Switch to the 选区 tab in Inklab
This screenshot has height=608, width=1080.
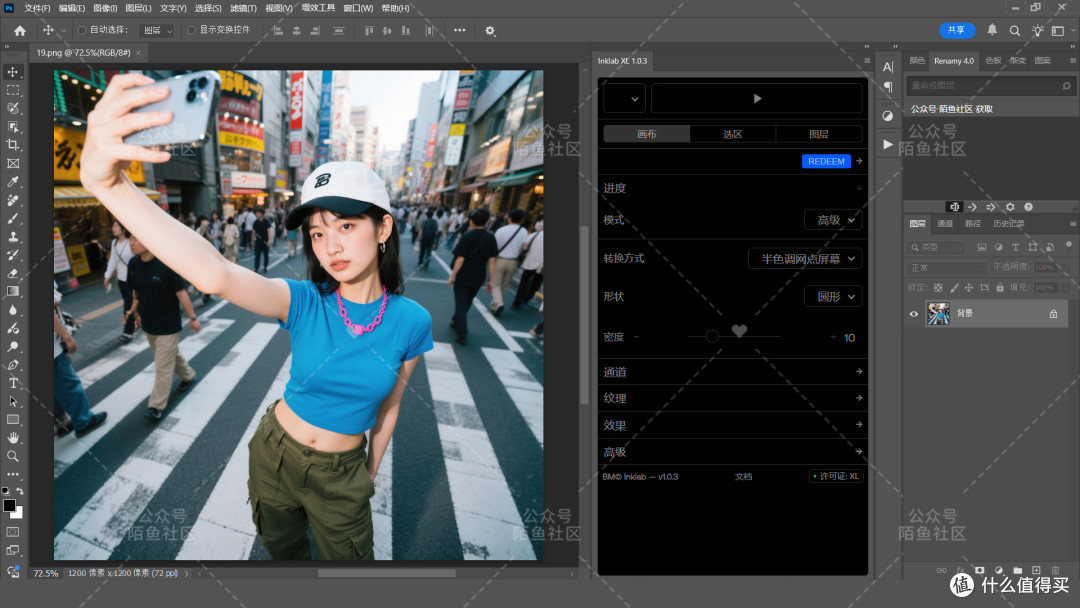732,134
